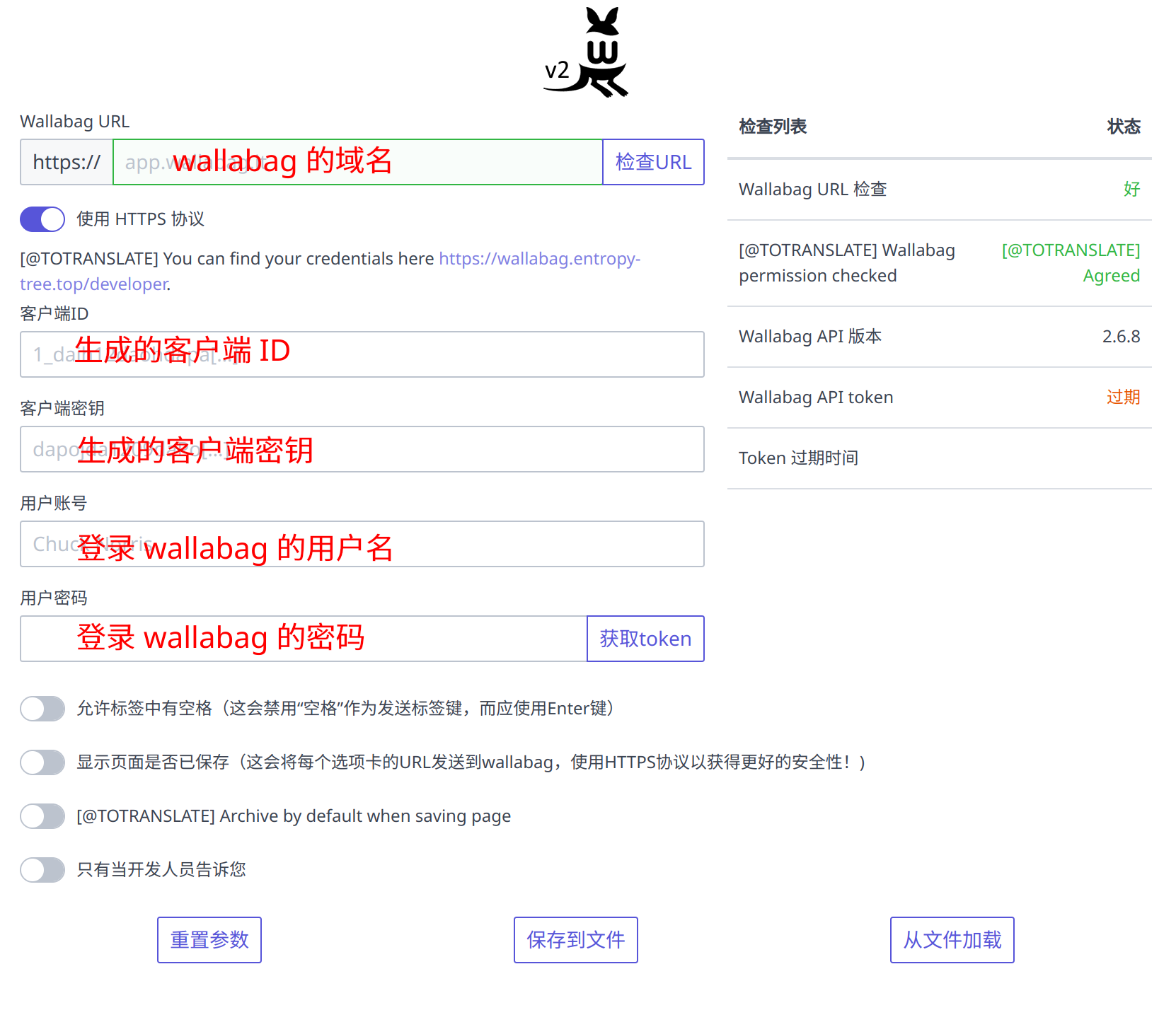Click the API version value 2.6.8
The height and width of the screenshot is (1010, 1176).
click(x=1122, y=337)
